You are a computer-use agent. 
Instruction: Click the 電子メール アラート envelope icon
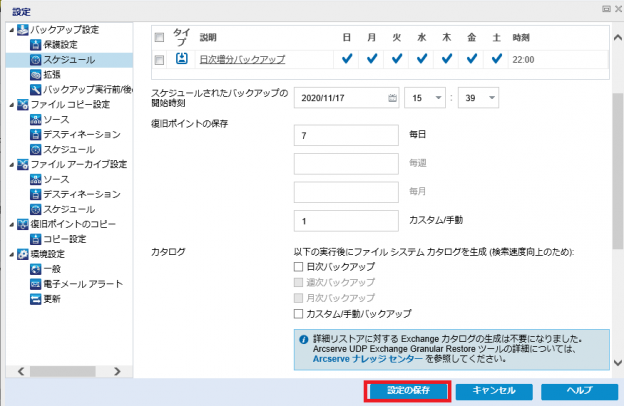35,284
